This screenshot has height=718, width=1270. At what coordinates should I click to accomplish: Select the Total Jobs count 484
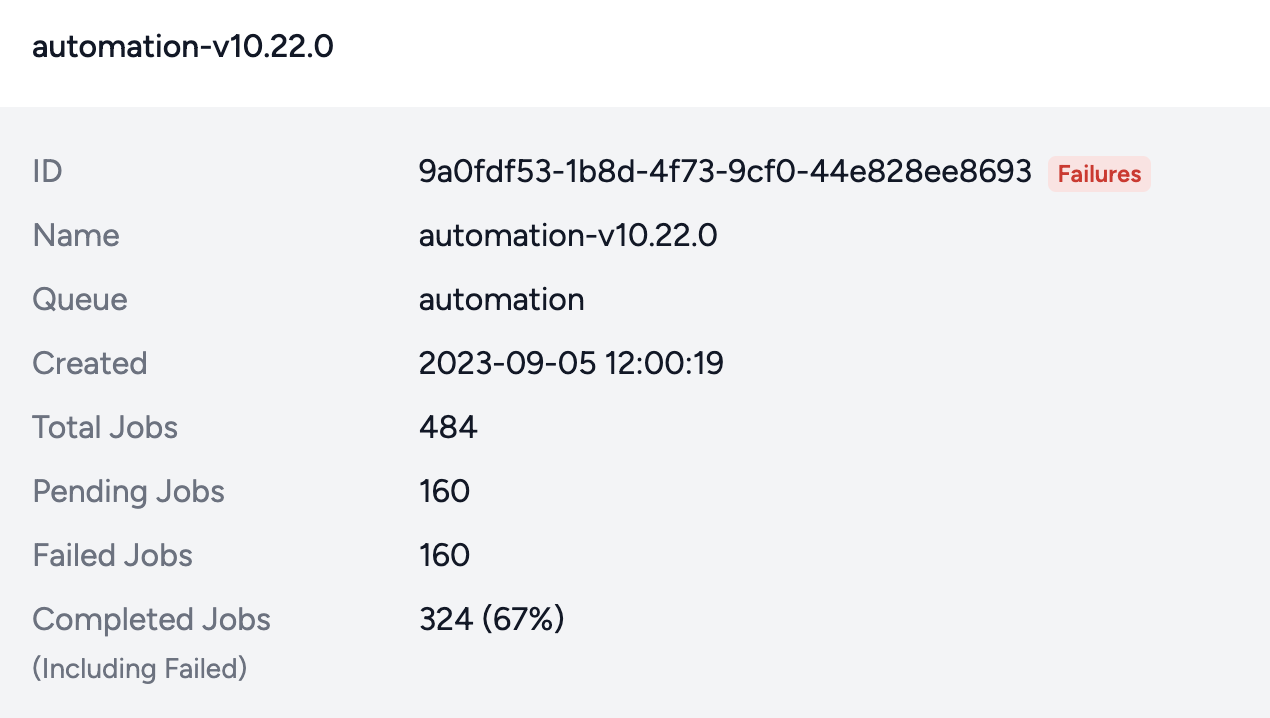coord(448,427)
